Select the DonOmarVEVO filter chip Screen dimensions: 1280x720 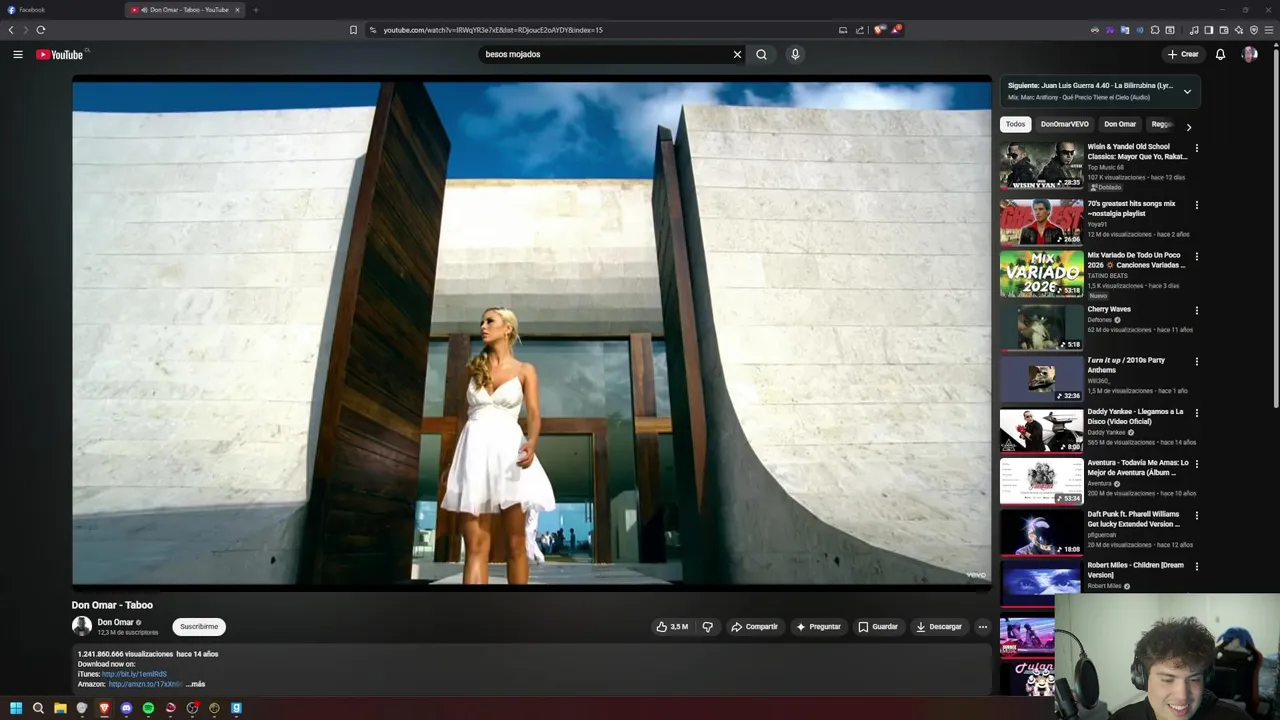[x=1064, y=124]
